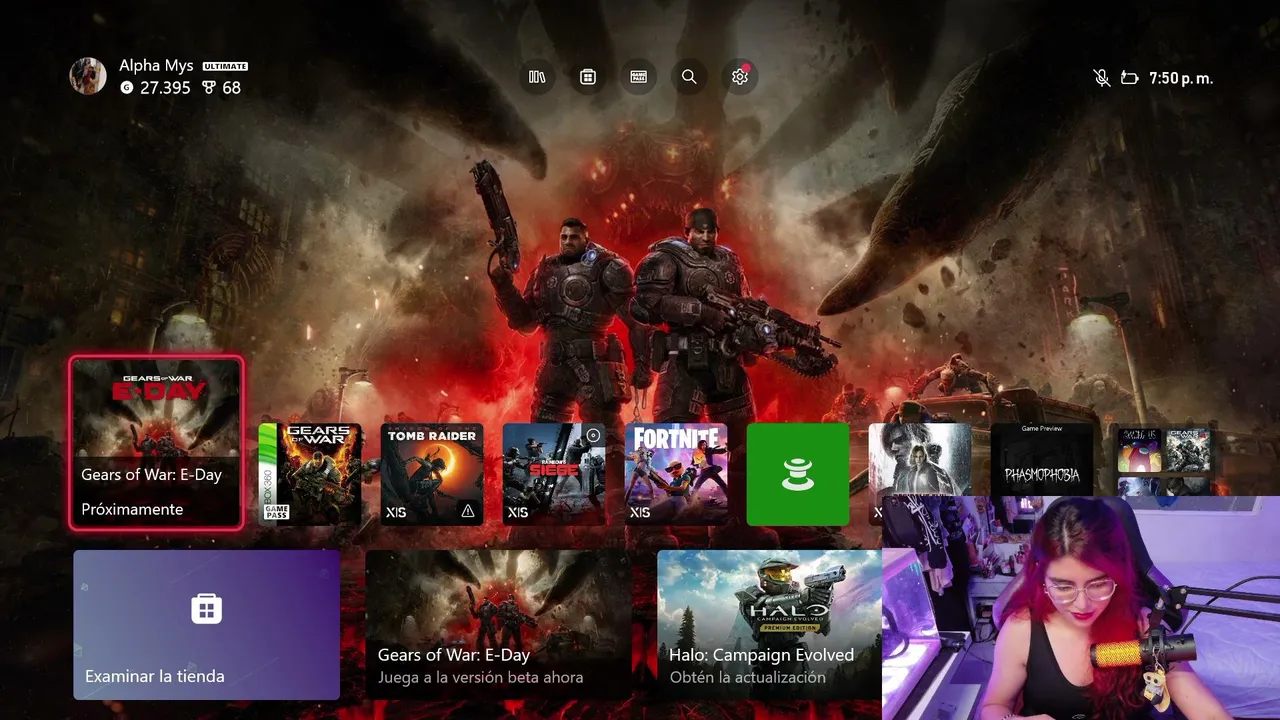Launch the Rainbow Six Siege game tile
Viewport: 1280px width, 720px height.
tap(554, 474)
